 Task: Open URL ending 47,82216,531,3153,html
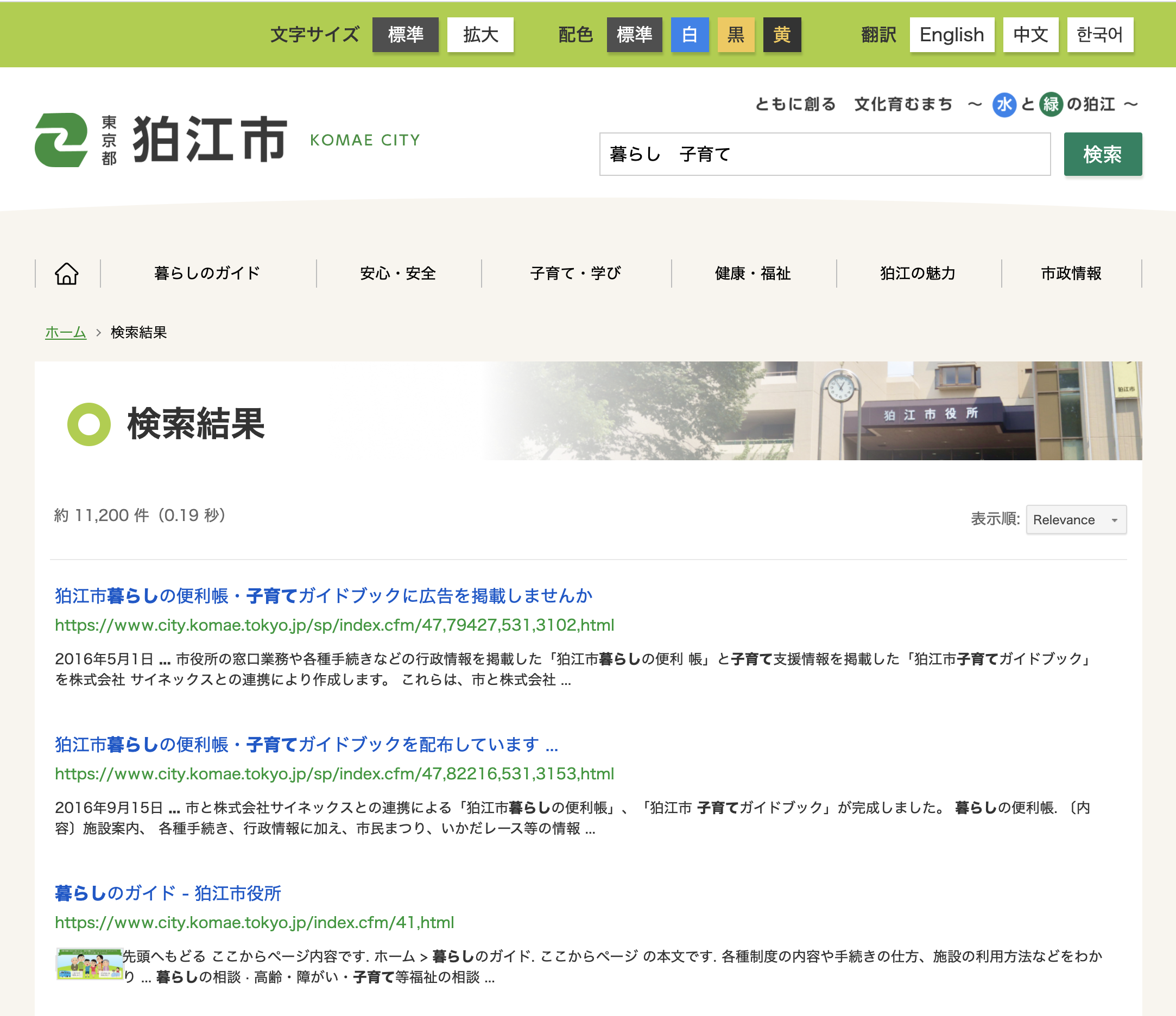(334, 774)
